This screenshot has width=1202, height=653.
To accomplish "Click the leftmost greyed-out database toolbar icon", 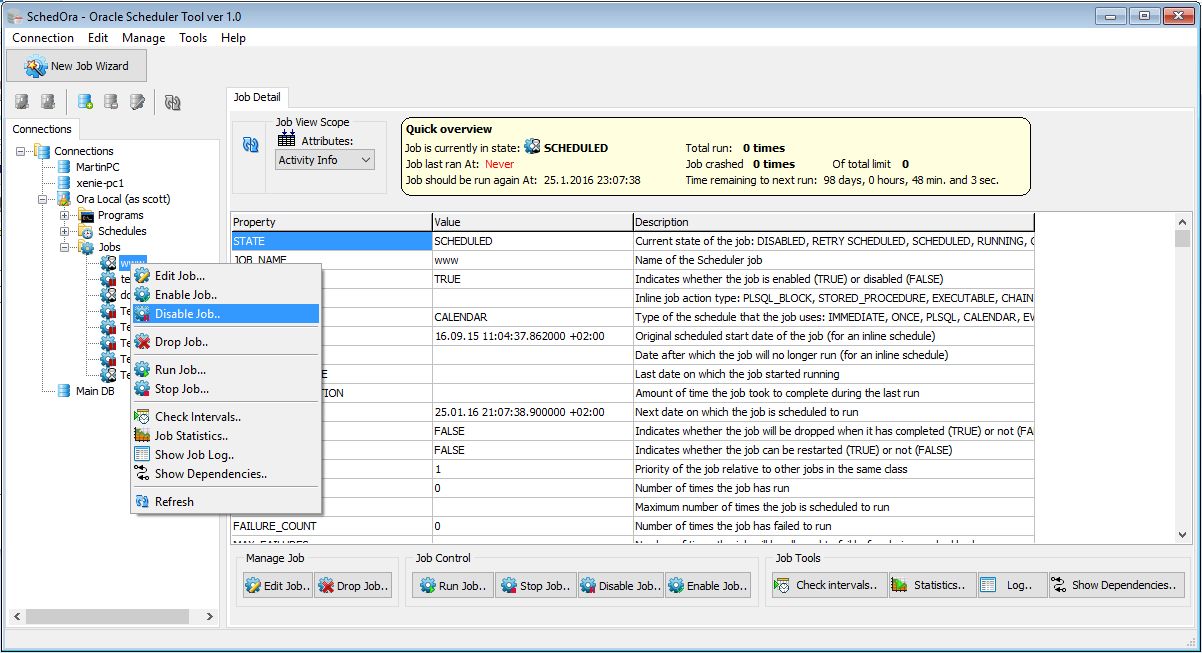I will coord(21,101).
